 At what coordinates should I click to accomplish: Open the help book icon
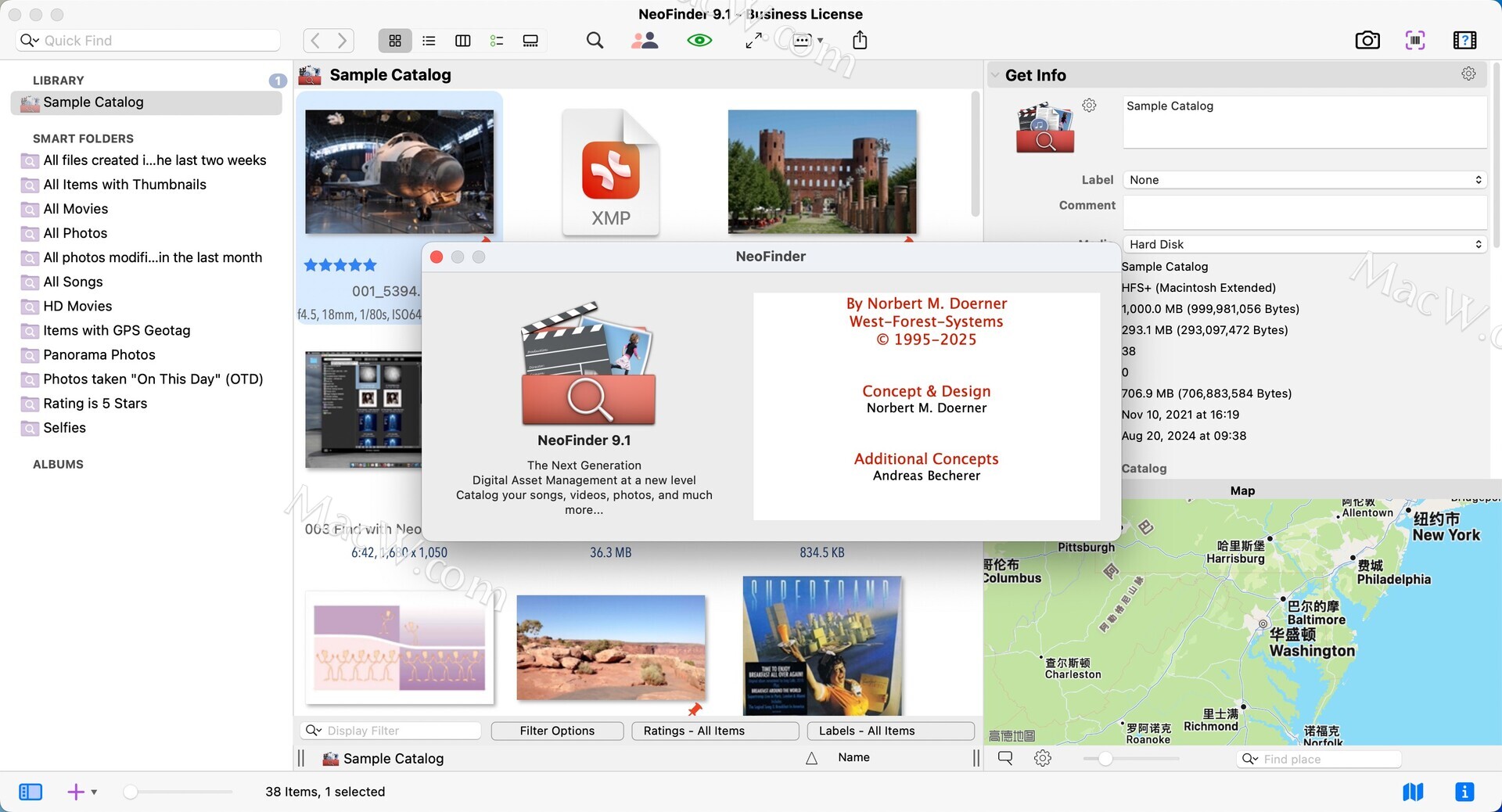tap(1464, 41)
